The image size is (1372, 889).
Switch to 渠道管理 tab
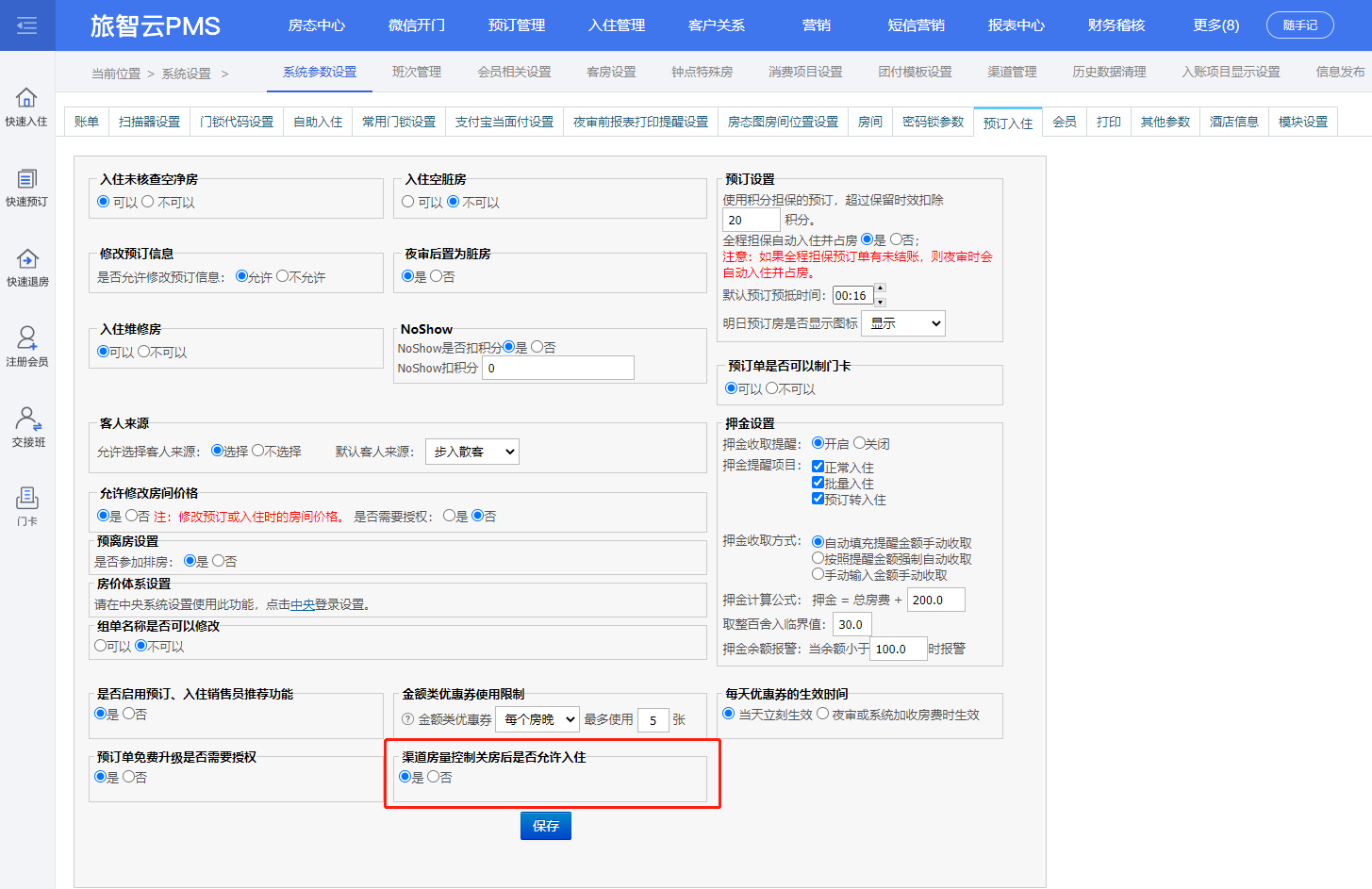(1012, 72)
